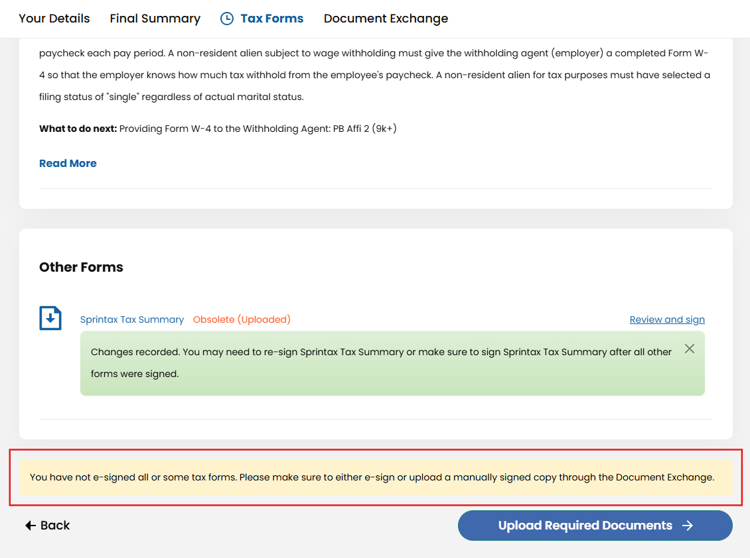Click the left arrow icon beside Back
Screen dimensions: 750x558
tap(30, 525)
